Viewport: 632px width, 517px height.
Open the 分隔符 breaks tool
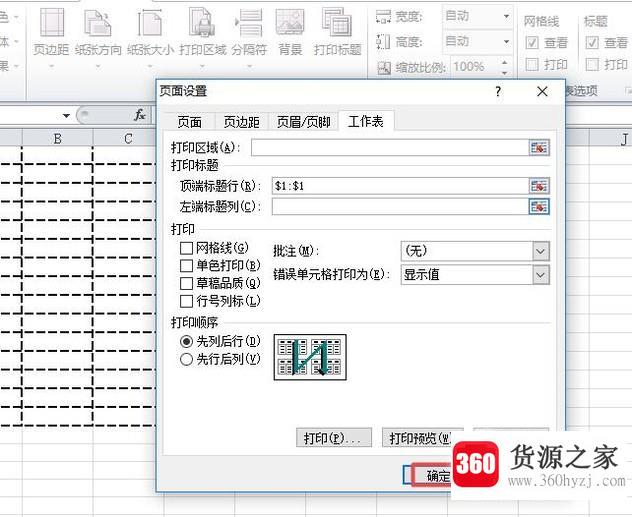249,32
